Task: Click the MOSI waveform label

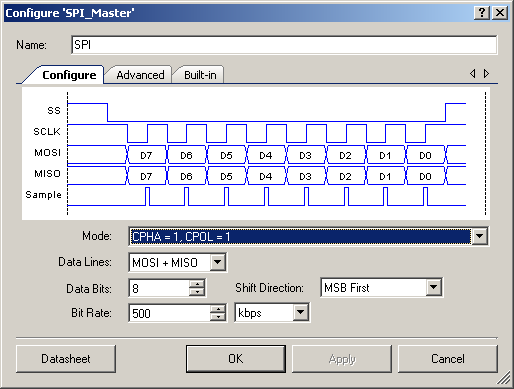Action: click(48, 153)
